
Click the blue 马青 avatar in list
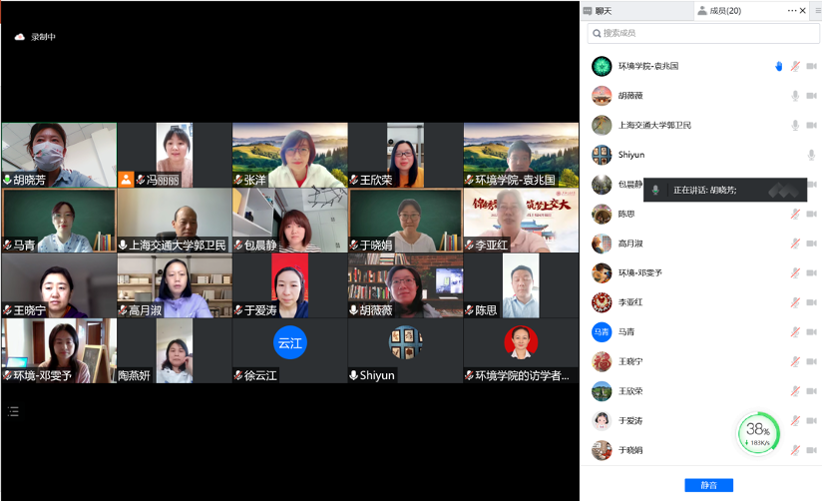[x=601, y=332]
